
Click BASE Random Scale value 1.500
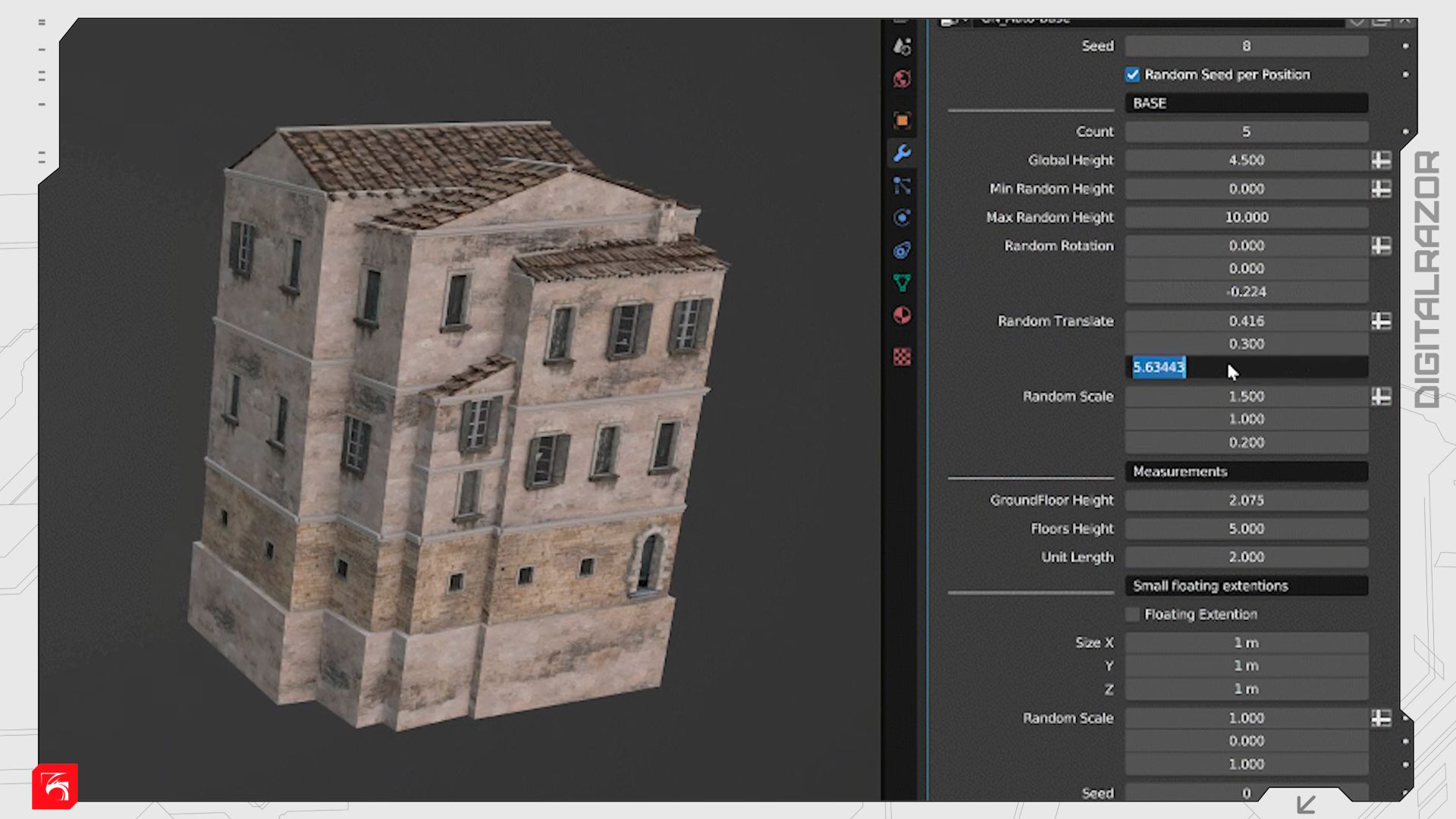(1246, 397)
